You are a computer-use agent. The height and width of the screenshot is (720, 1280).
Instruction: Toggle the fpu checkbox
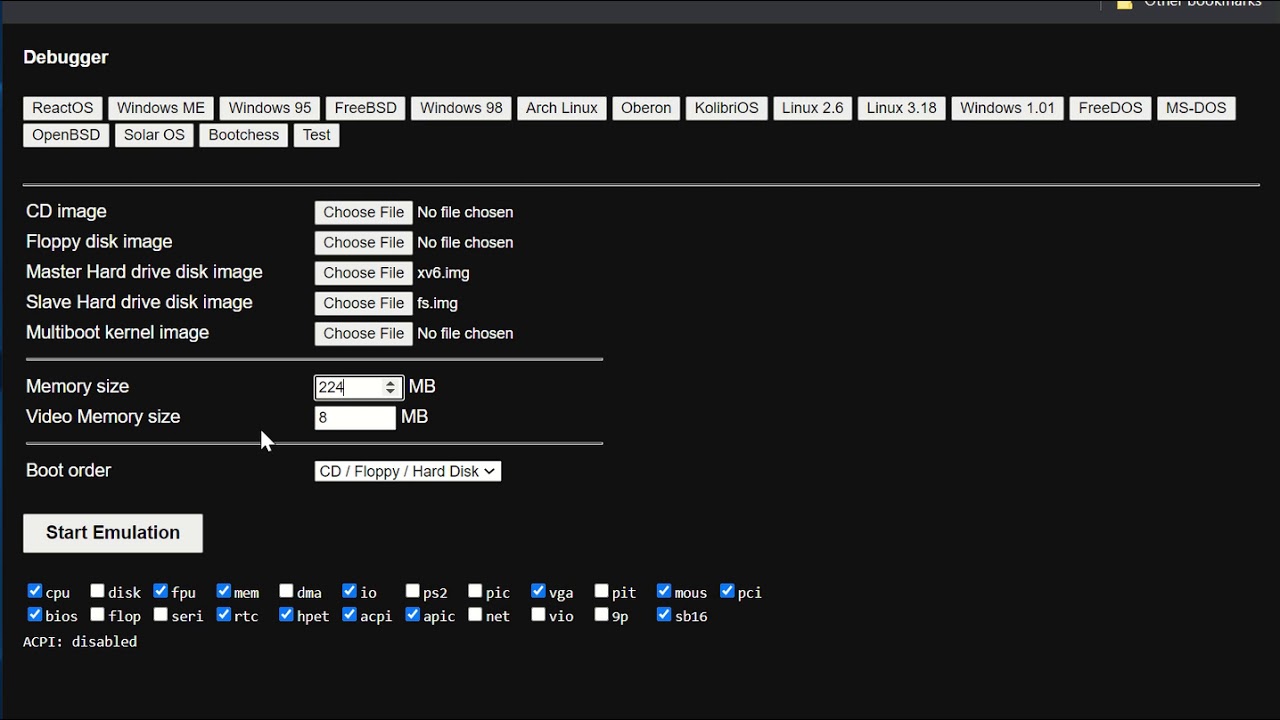click(160, 591)
